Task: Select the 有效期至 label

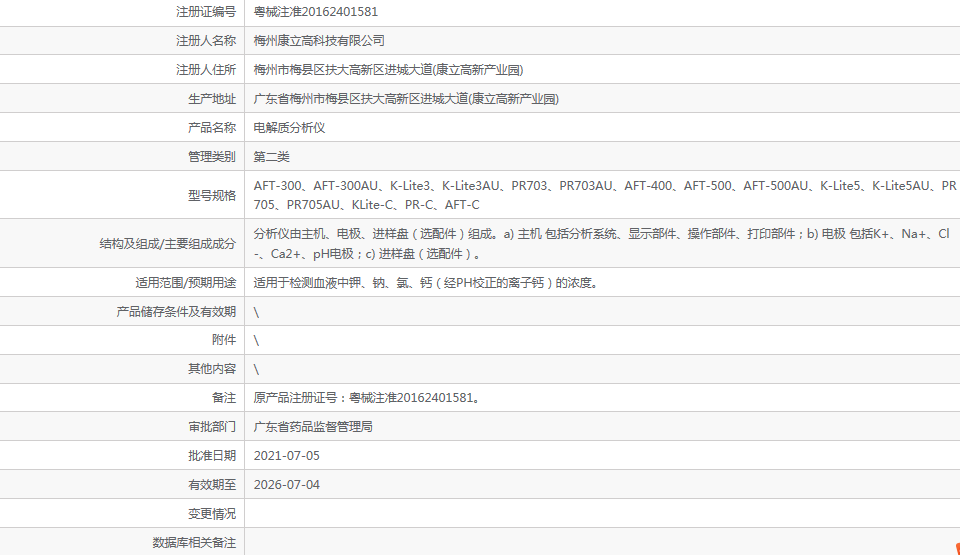Action: (x=212, y=485)
